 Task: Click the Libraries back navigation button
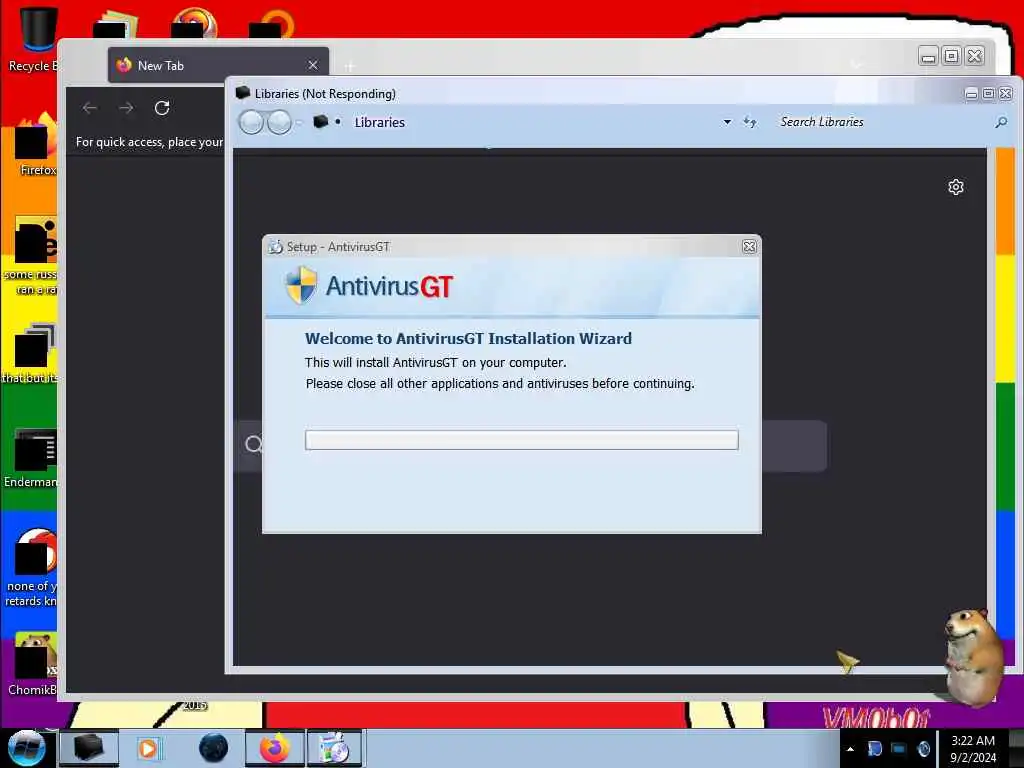251,122
